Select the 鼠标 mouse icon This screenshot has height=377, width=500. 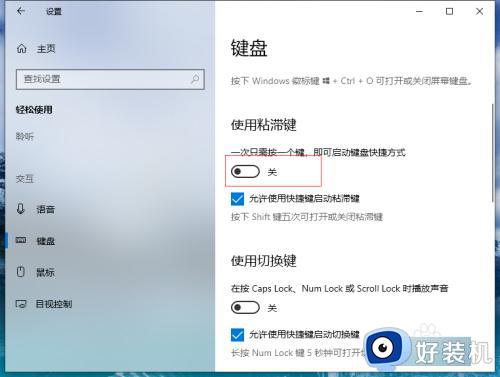pos(21,272)
